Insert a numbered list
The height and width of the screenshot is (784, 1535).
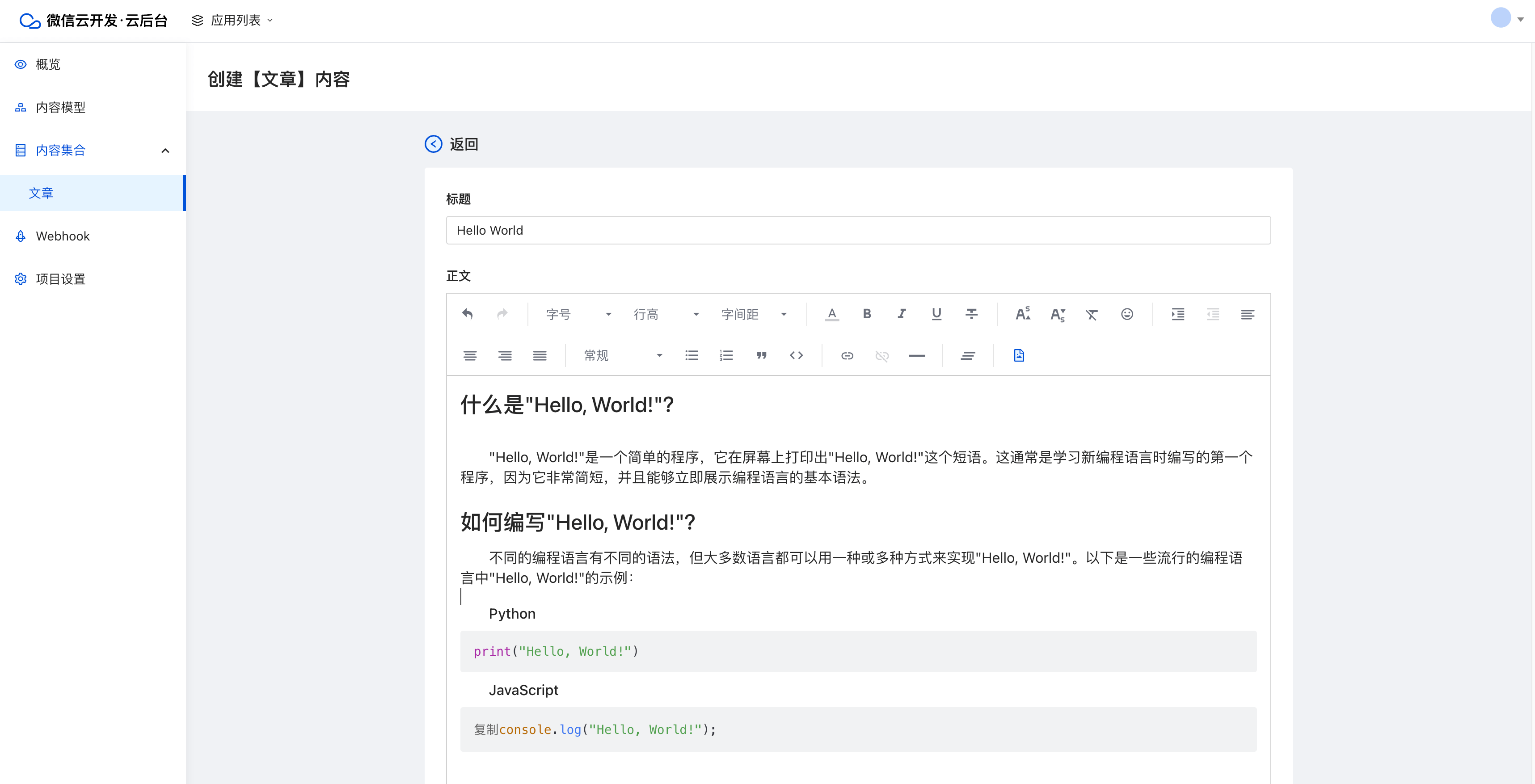[726, 356]
